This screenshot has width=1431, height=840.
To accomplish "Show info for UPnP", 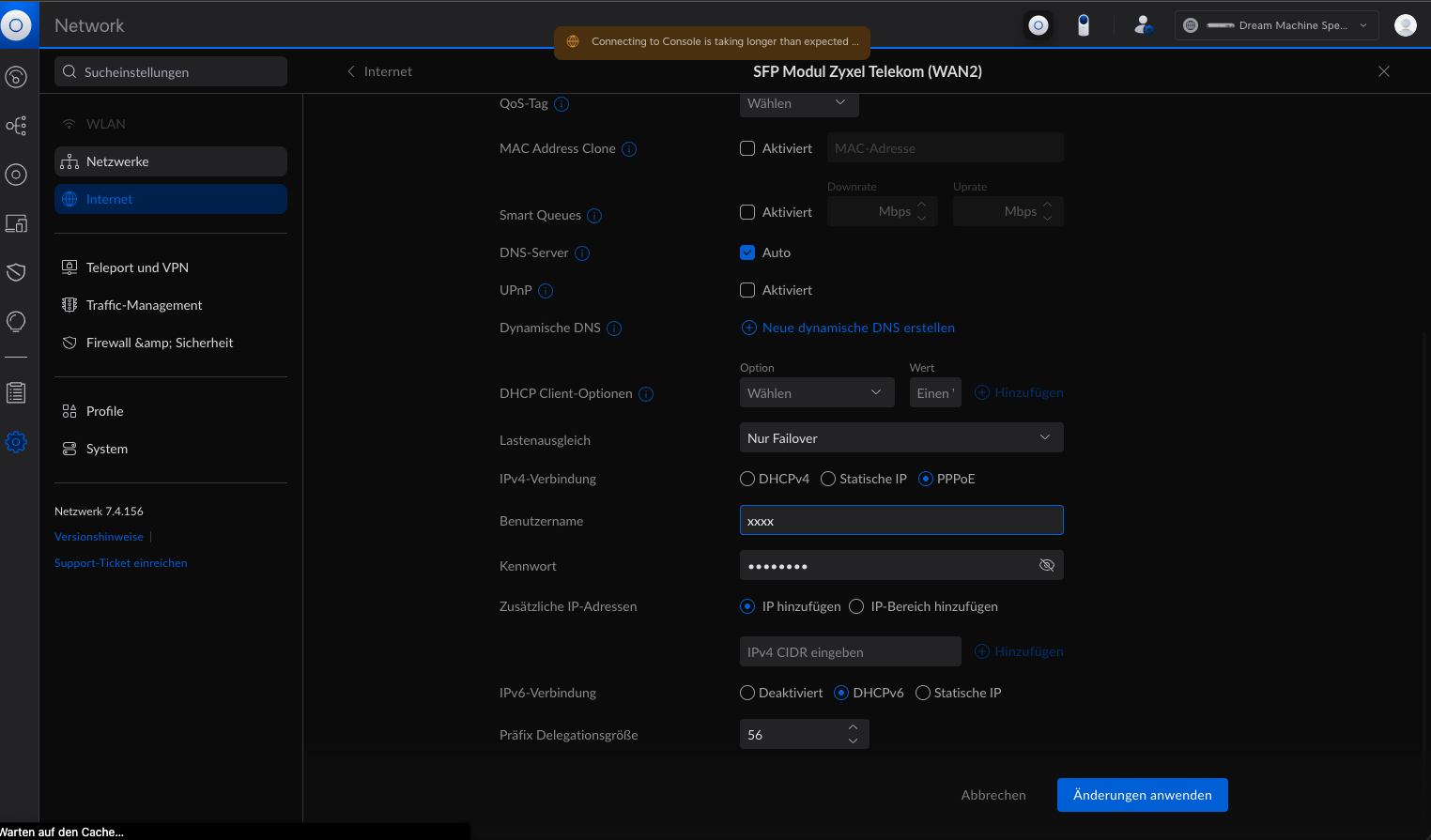I will 546,291.
